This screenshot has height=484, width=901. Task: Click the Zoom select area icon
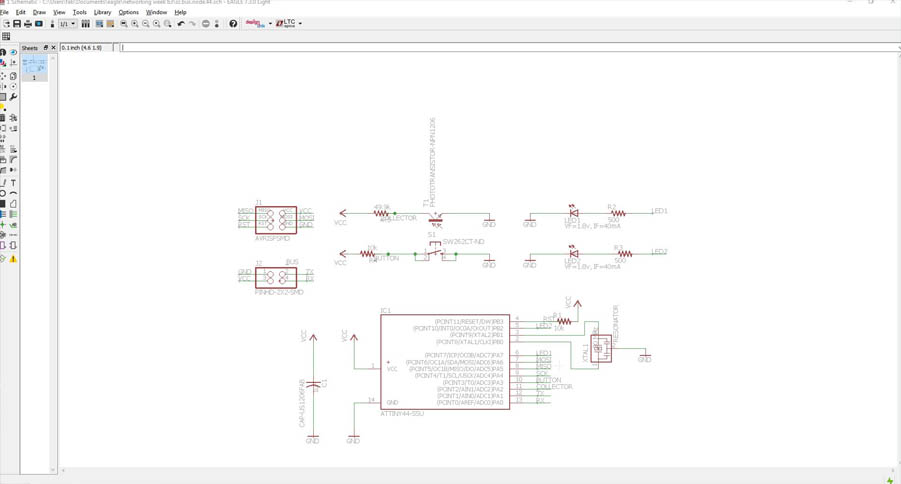(167, 24)
